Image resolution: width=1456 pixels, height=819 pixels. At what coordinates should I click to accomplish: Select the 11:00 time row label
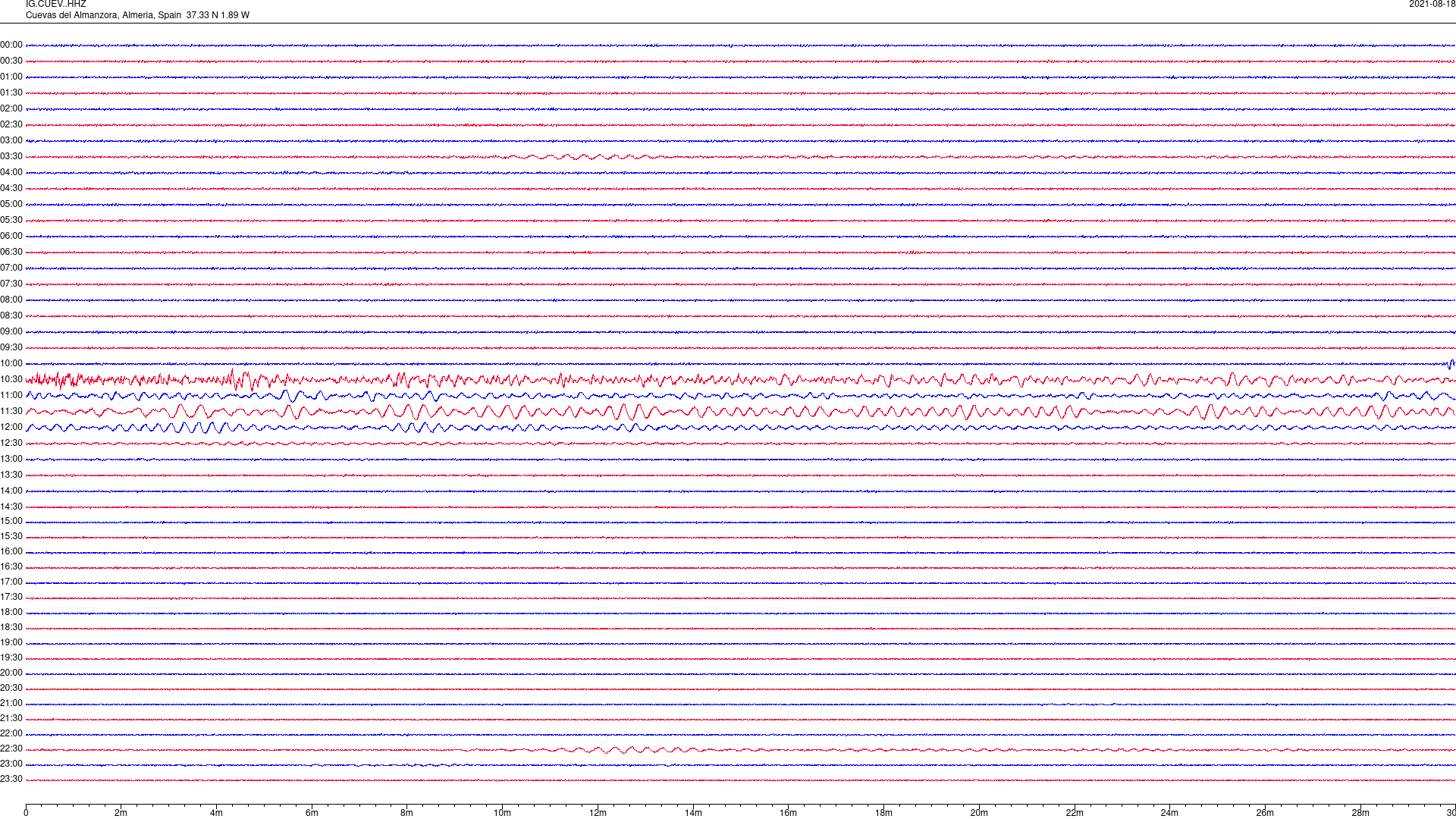click(11, 395)
